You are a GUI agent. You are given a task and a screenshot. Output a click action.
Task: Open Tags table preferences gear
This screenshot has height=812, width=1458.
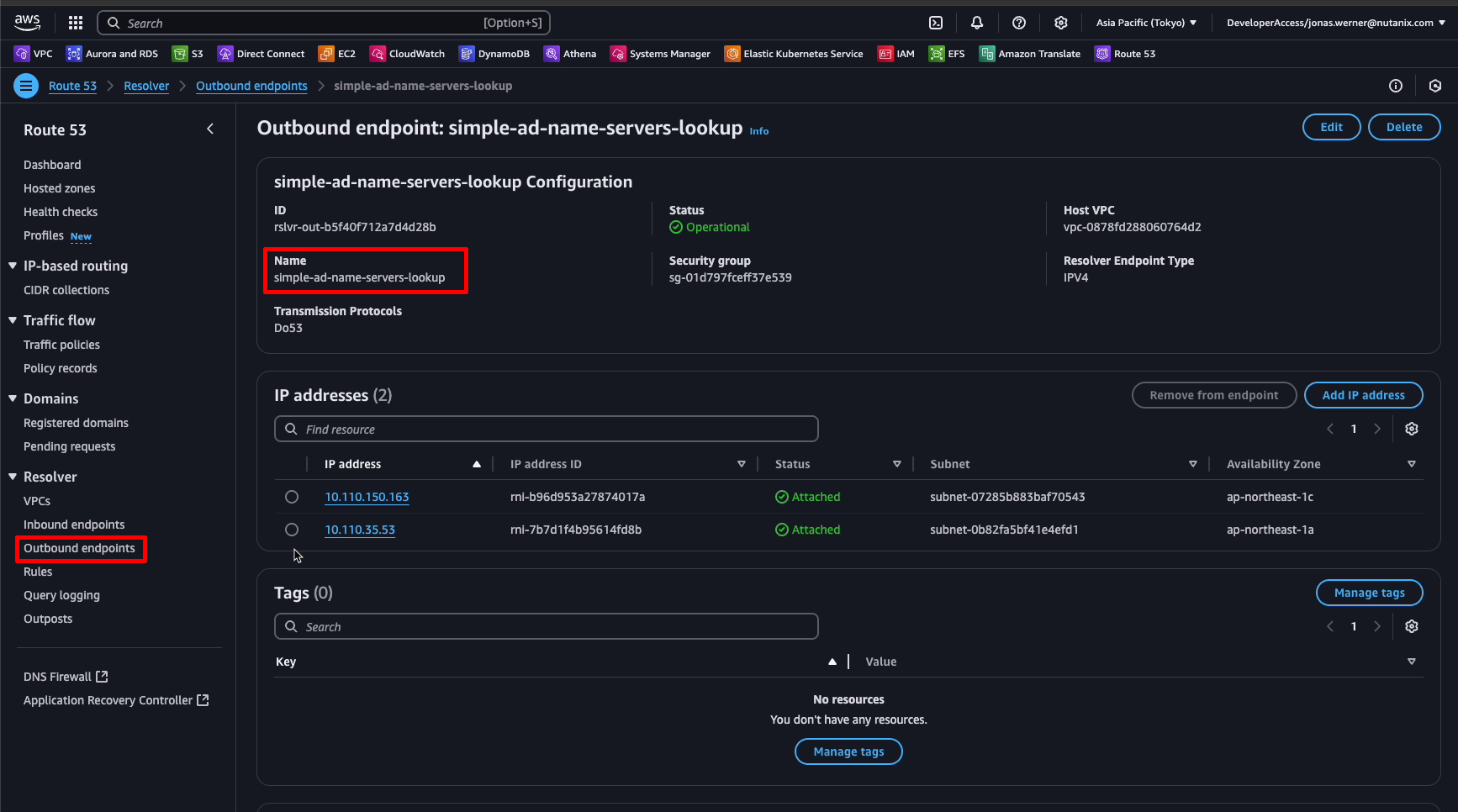[x=1412, y=626]
